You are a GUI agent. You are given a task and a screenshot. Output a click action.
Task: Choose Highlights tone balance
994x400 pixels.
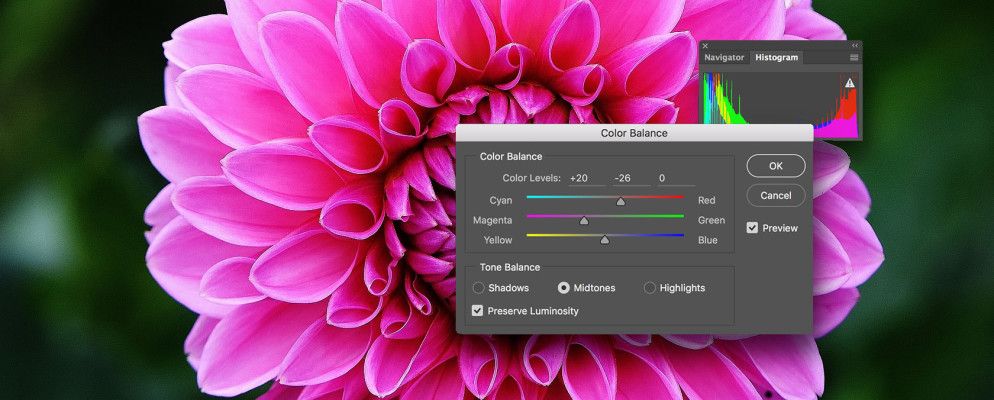[x=649, y=288]
